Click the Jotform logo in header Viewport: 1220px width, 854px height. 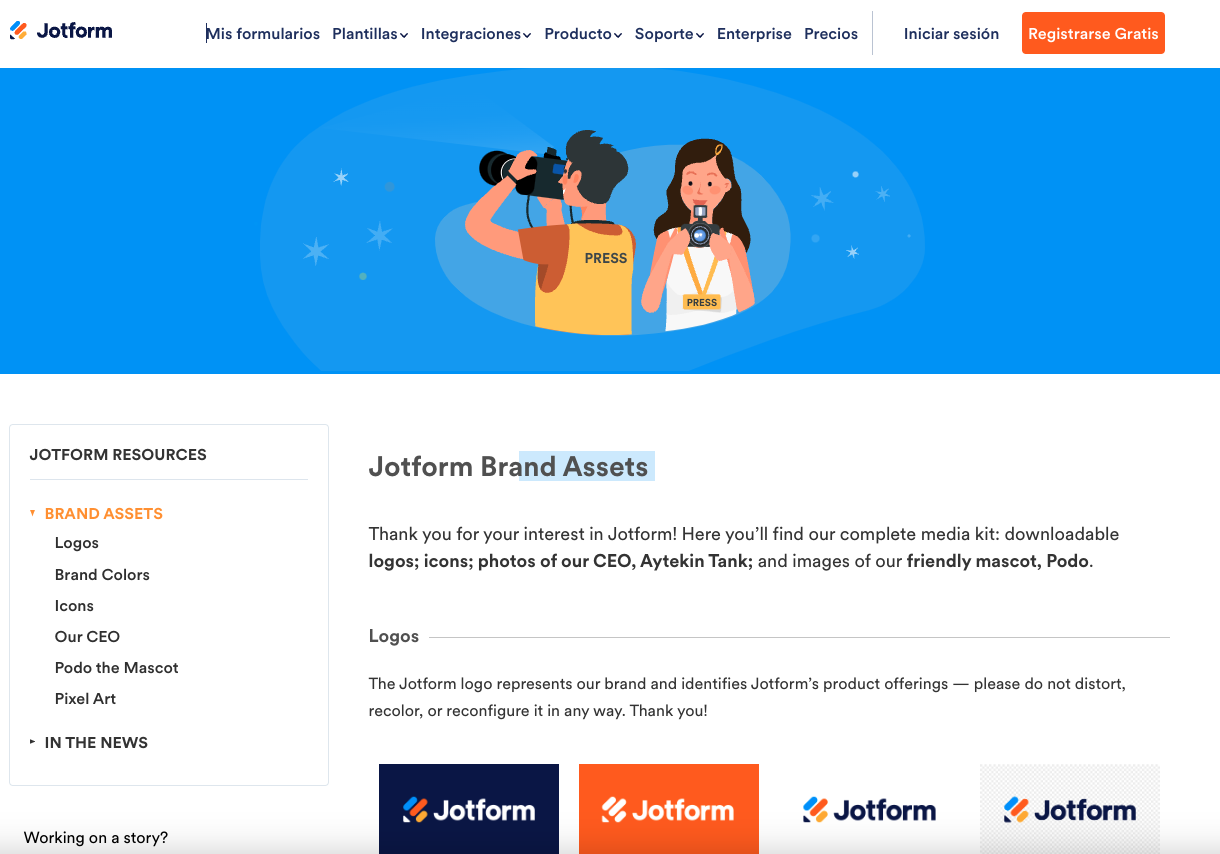pyautogui.click(x=61, y=31)
